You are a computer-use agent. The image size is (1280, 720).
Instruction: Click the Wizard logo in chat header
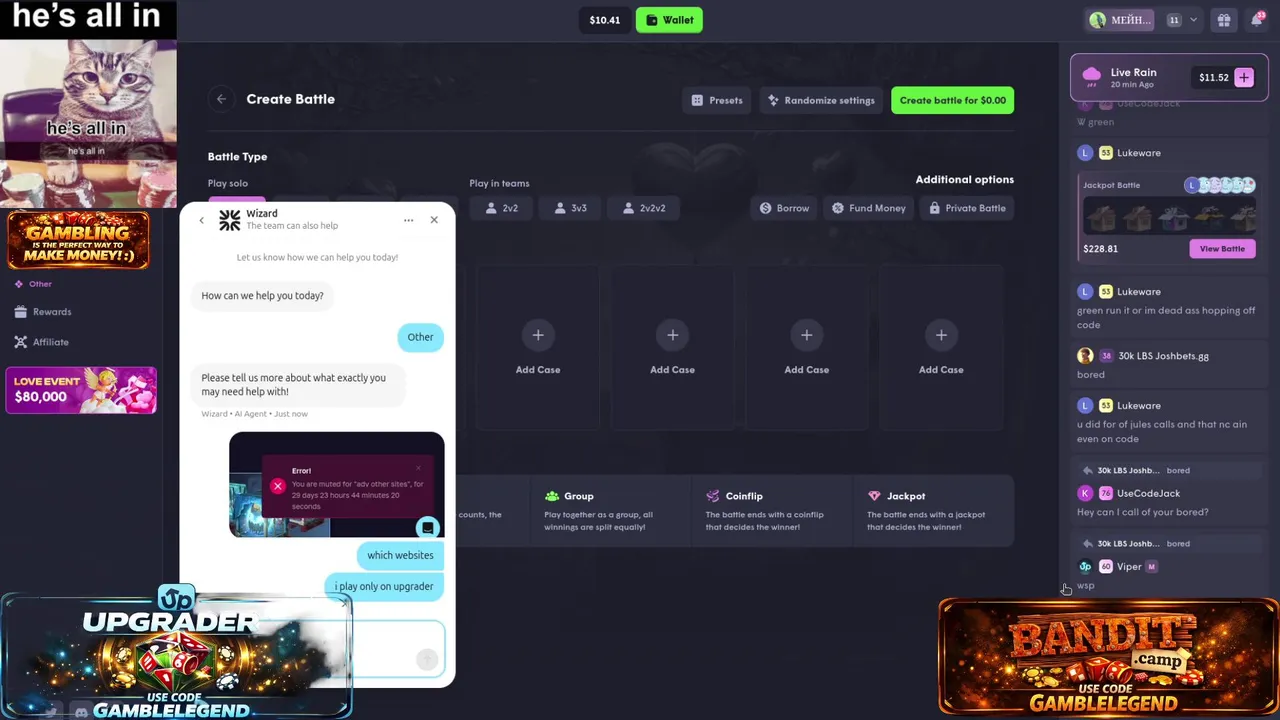[230, 220]
